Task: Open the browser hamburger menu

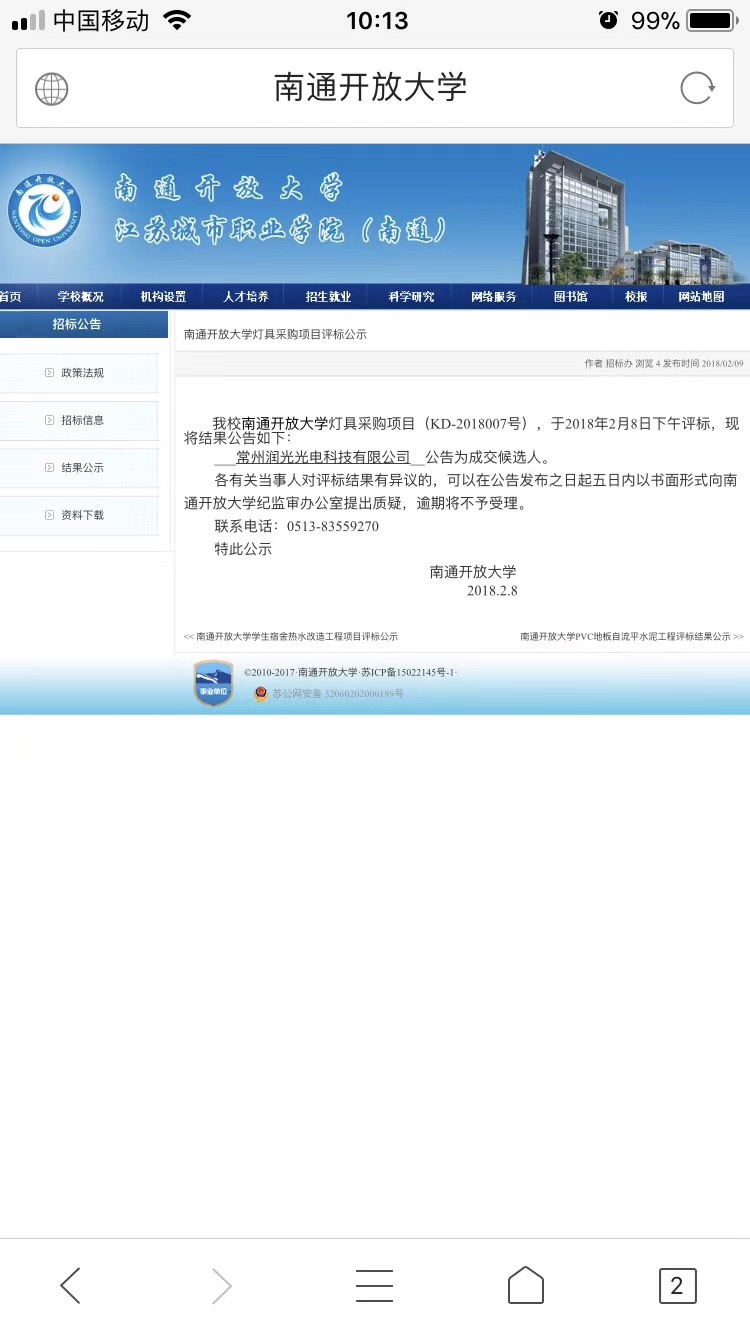Action: coord(374,1285)
